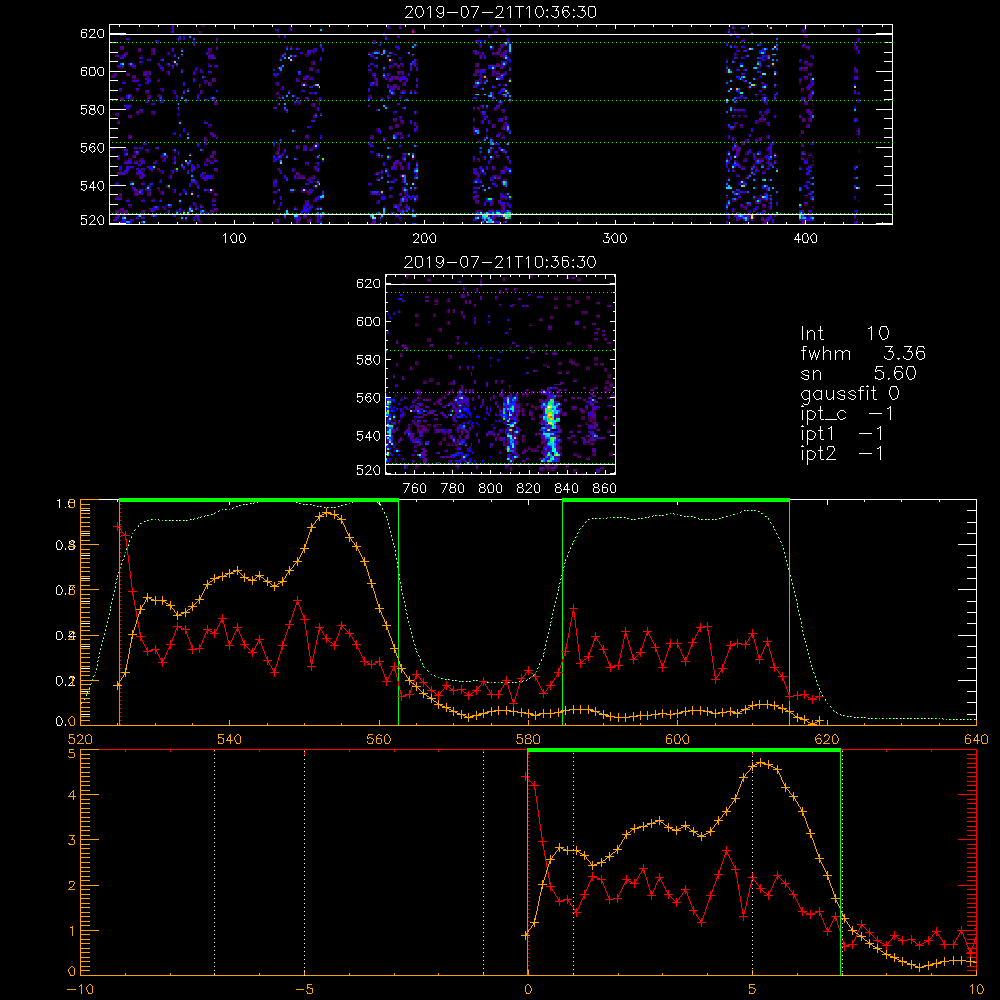Click the 4 label on bottom plot y-axis
Viewport: 1000px width, 1000px height.
coord(71,795)
